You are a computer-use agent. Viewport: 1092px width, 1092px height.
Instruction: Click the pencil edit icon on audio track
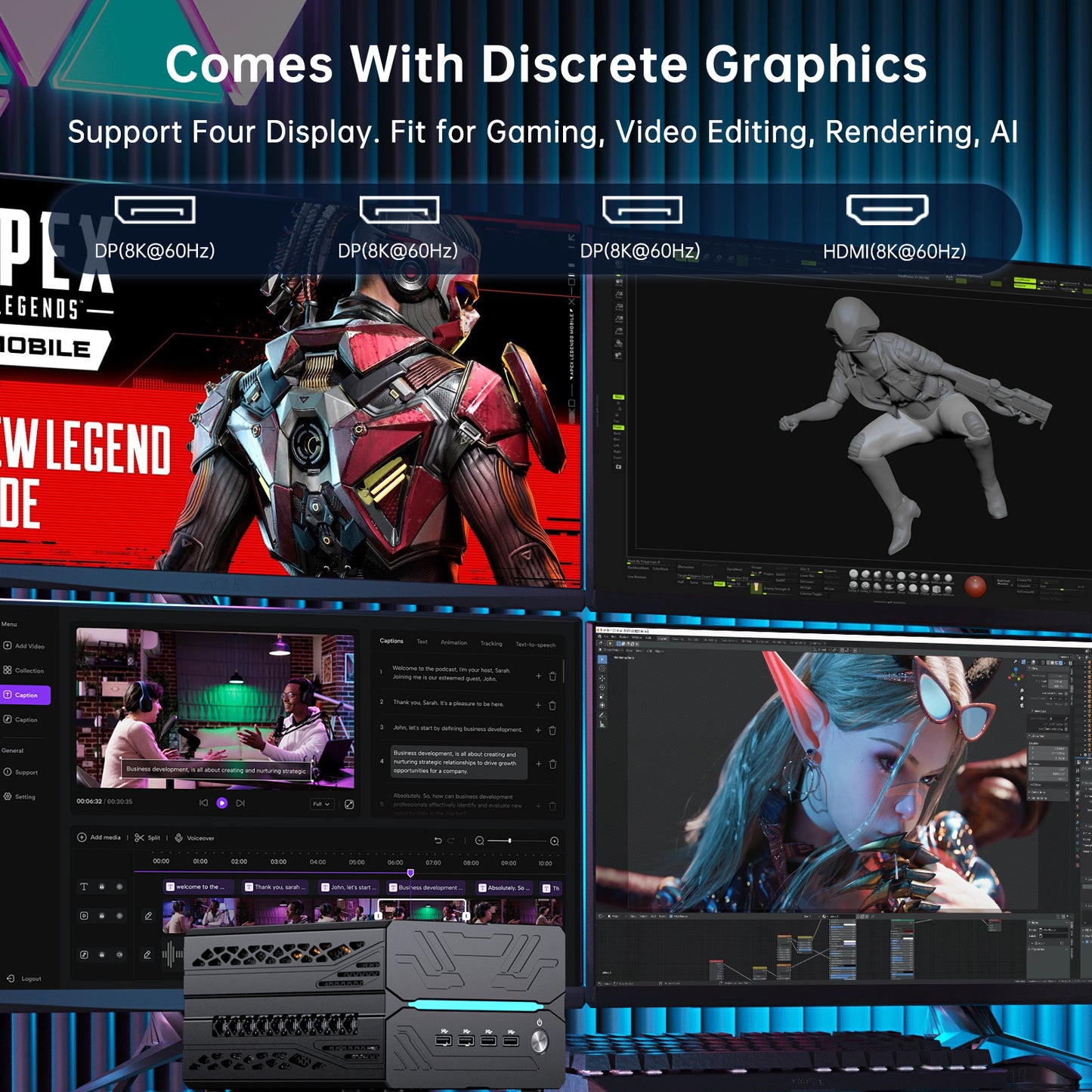coord(147,954)
